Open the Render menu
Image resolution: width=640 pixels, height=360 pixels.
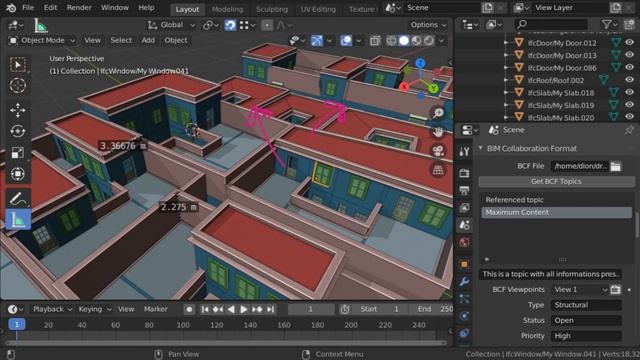click(79, 8)
